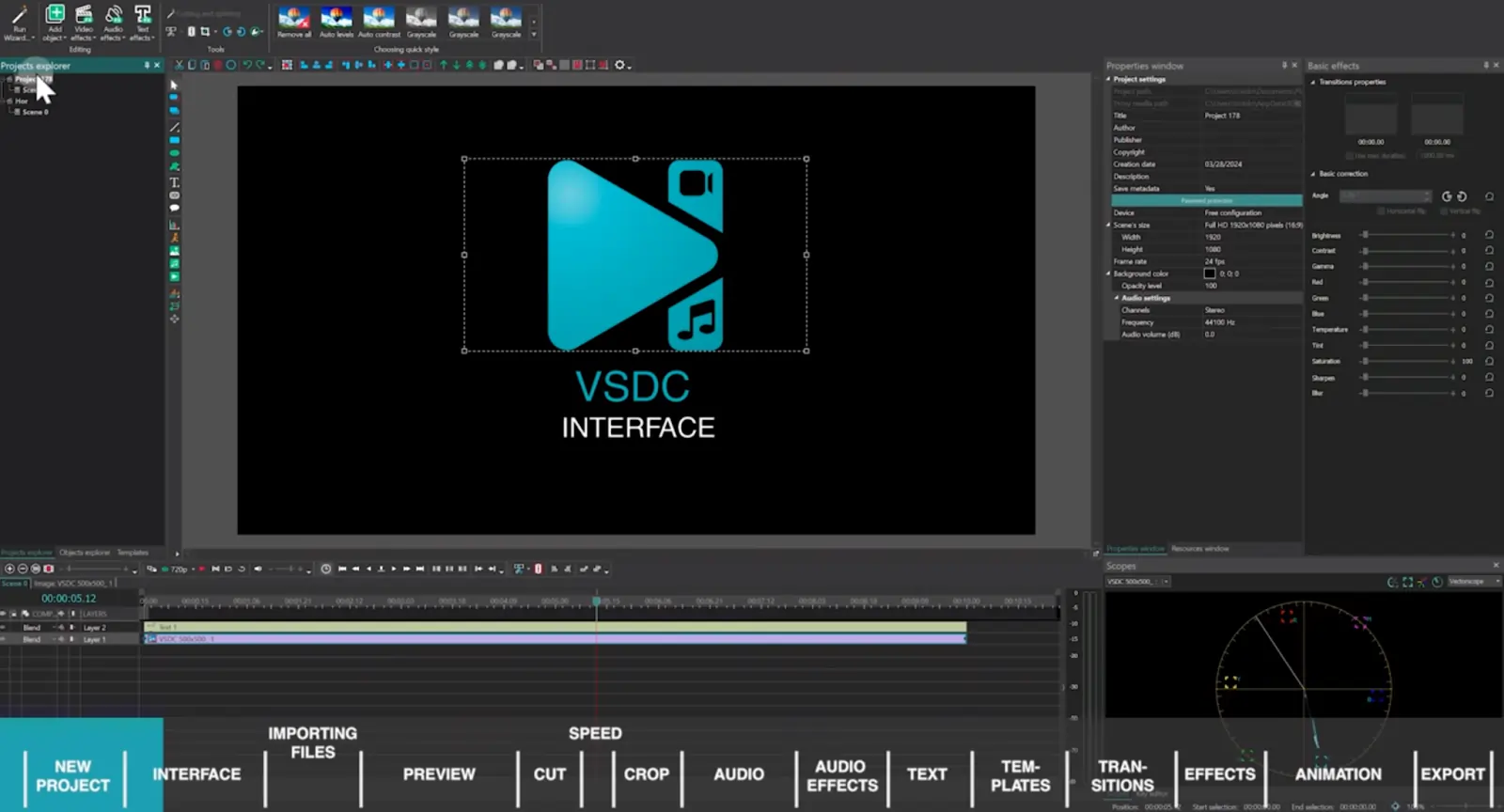
Task: Apply the Remove all quick style
Action: click(x=293, y=22)
